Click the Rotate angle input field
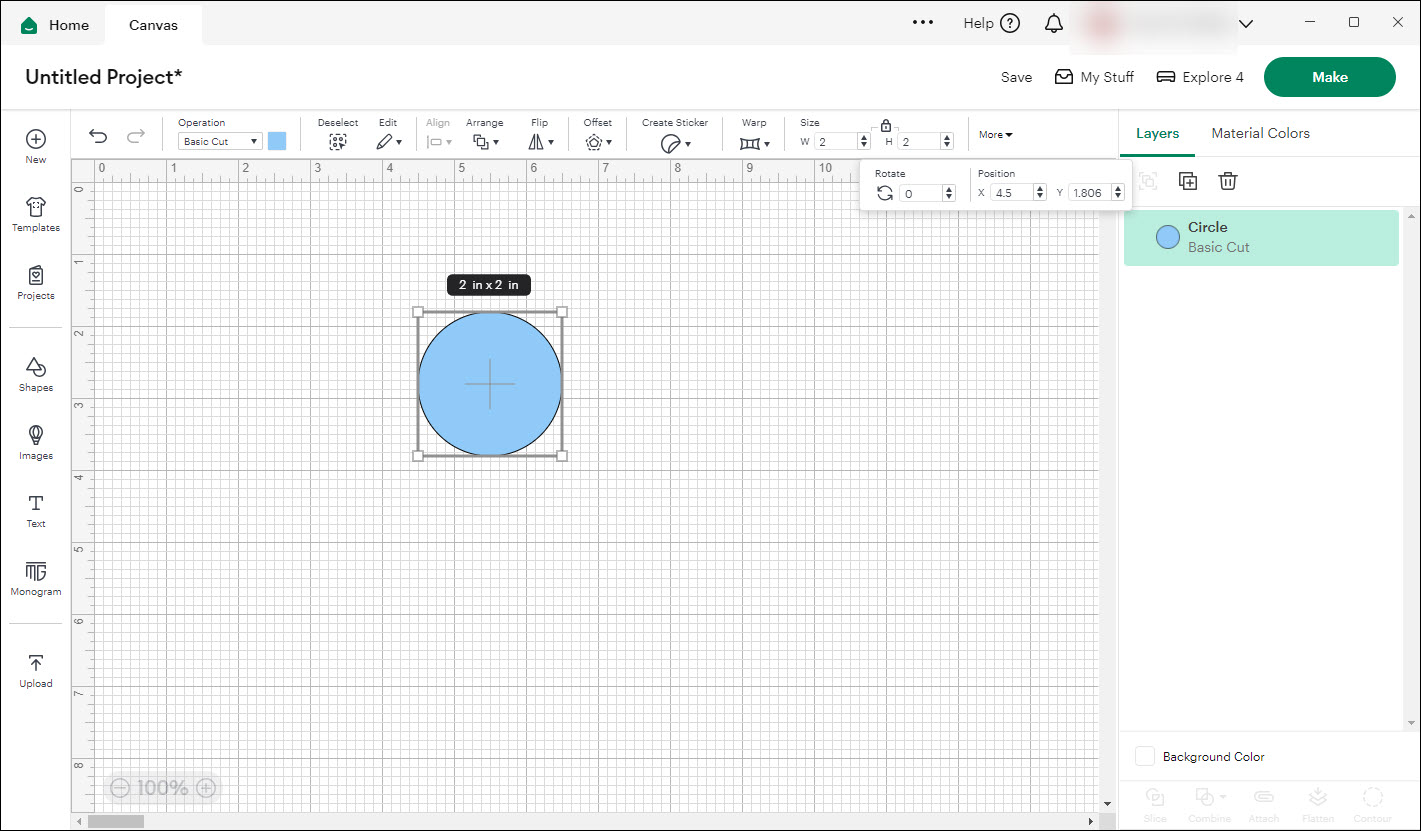The height and width of the screenshot is (831, 1421). [920, 193]
